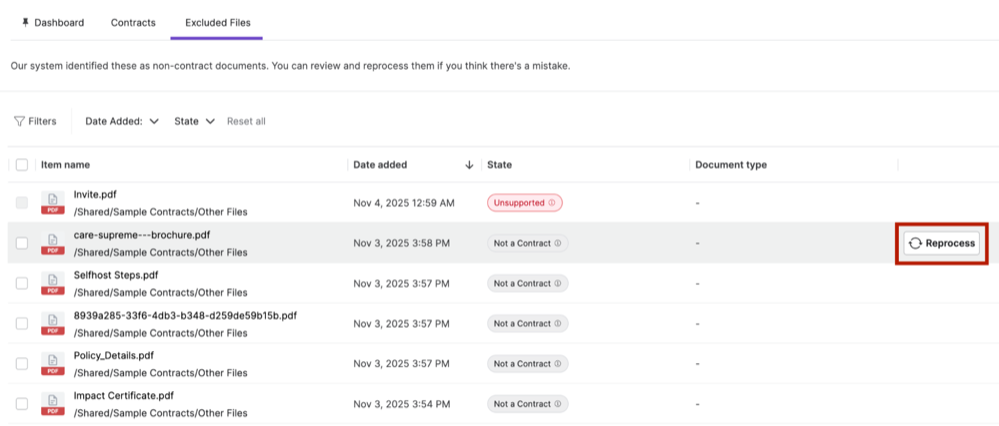Open the Dashboard tab

(x=52, y=22)
